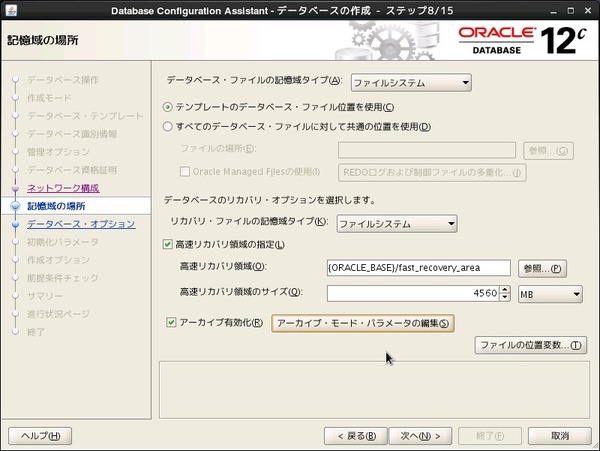Screen dimensions: 600x451
Task: Click 作成モード step label
Action: click(x=49, y=98)
